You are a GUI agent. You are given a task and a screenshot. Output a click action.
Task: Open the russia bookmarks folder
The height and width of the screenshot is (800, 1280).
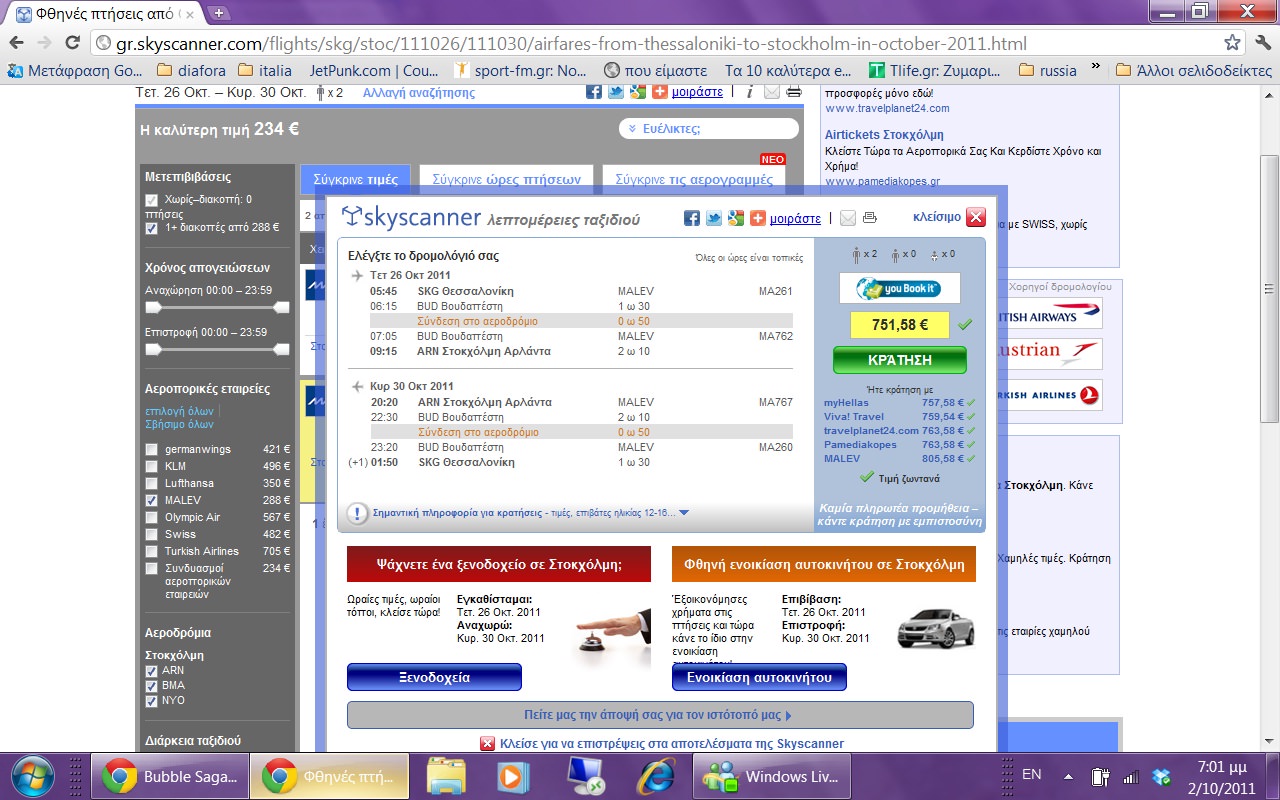pyautogui.click(x=1047, y=70)
